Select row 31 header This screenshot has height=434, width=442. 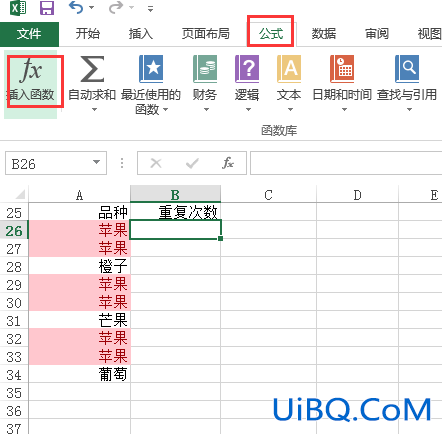pyautogui.click(x=14, y=321)
